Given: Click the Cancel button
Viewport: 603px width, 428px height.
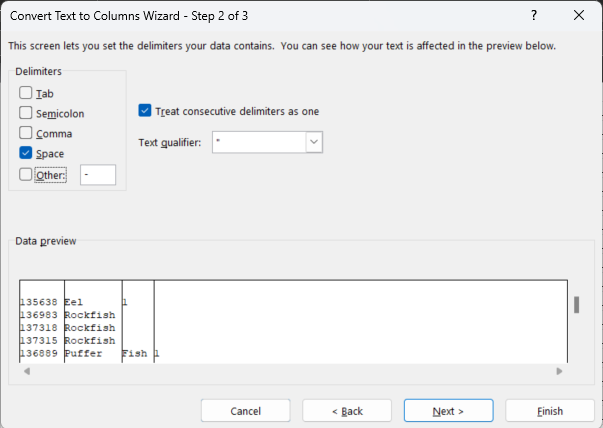Looking at the screenshot, I should pos(246,411).
